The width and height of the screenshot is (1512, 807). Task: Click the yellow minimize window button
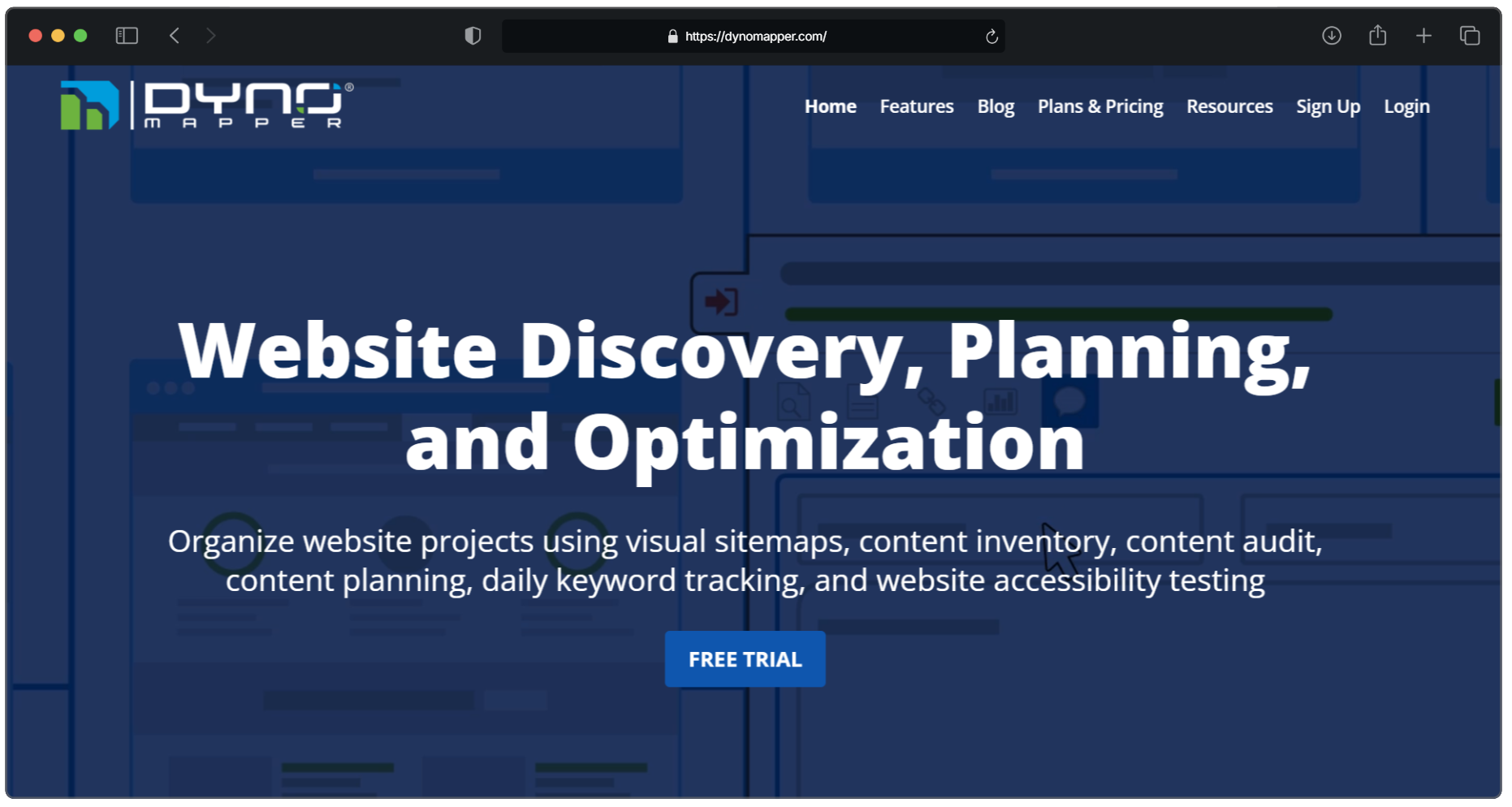(58, 36)
